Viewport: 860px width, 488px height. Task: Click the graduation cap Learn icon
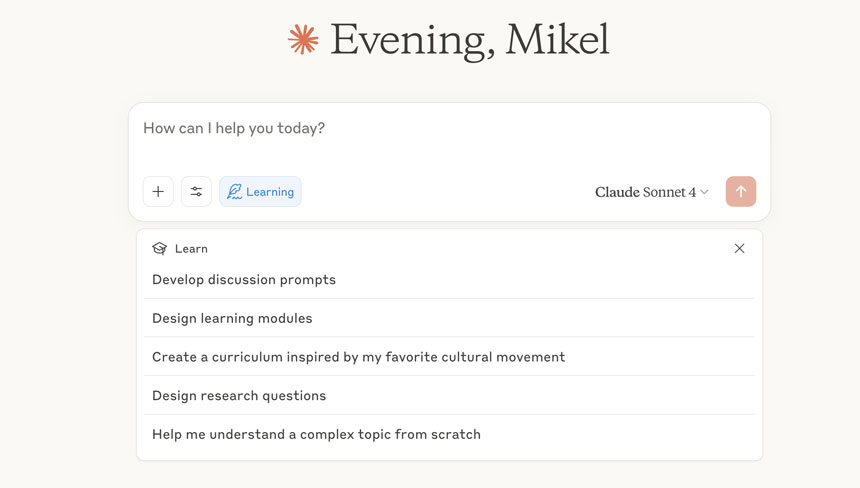[160, 248]
